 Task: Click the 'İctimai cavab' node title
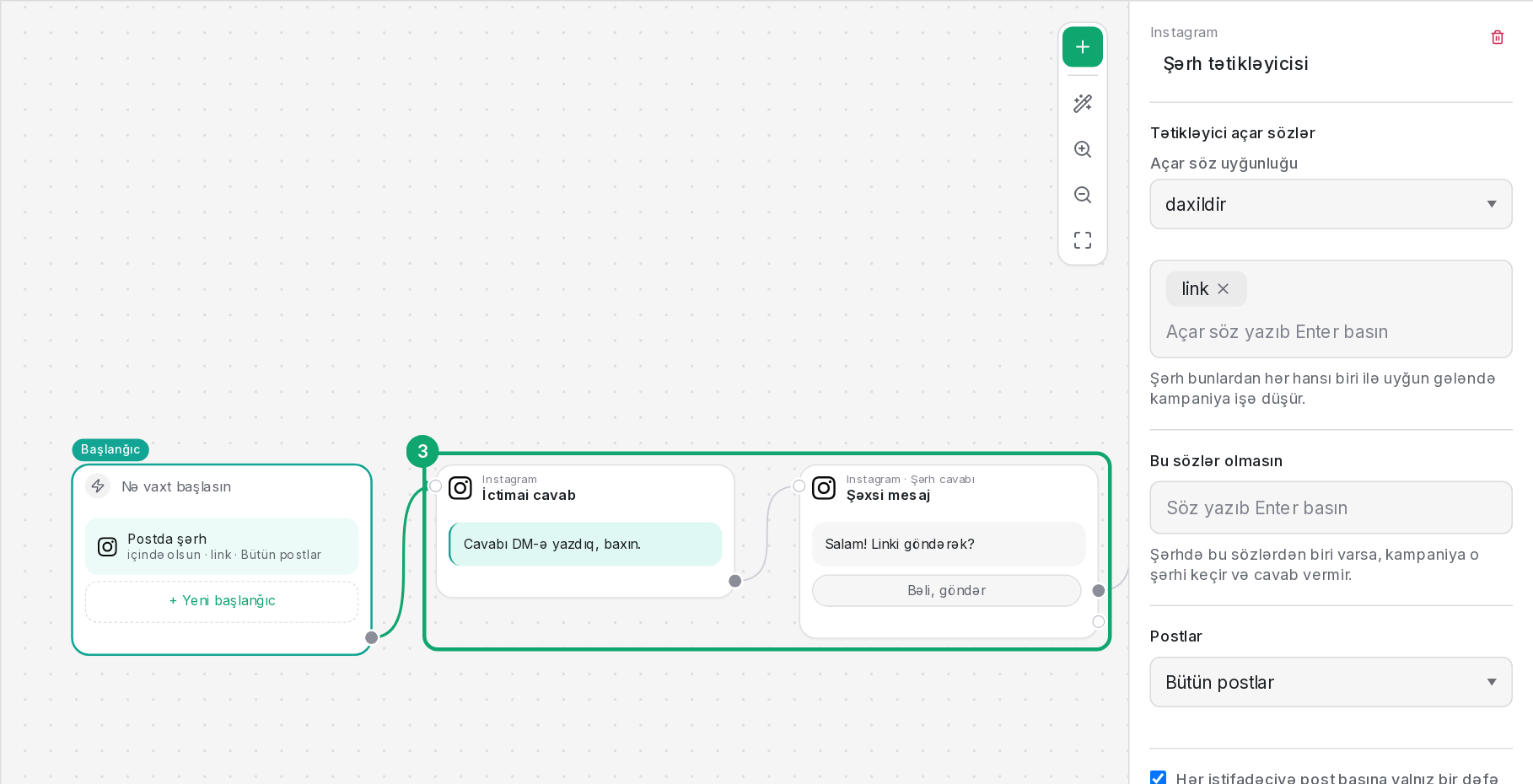click(529, 496)
